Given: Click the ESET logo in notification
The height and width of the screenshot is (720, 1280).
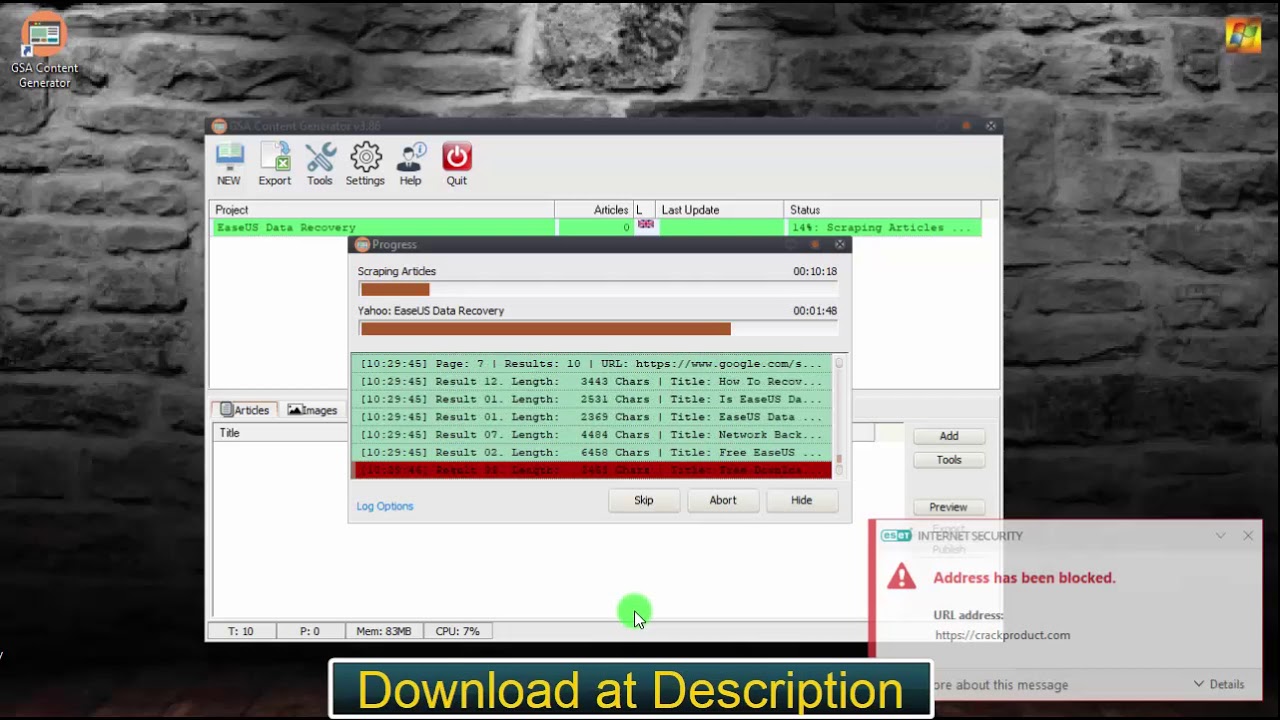Looking at the screenshot, I should coord(896,536).
